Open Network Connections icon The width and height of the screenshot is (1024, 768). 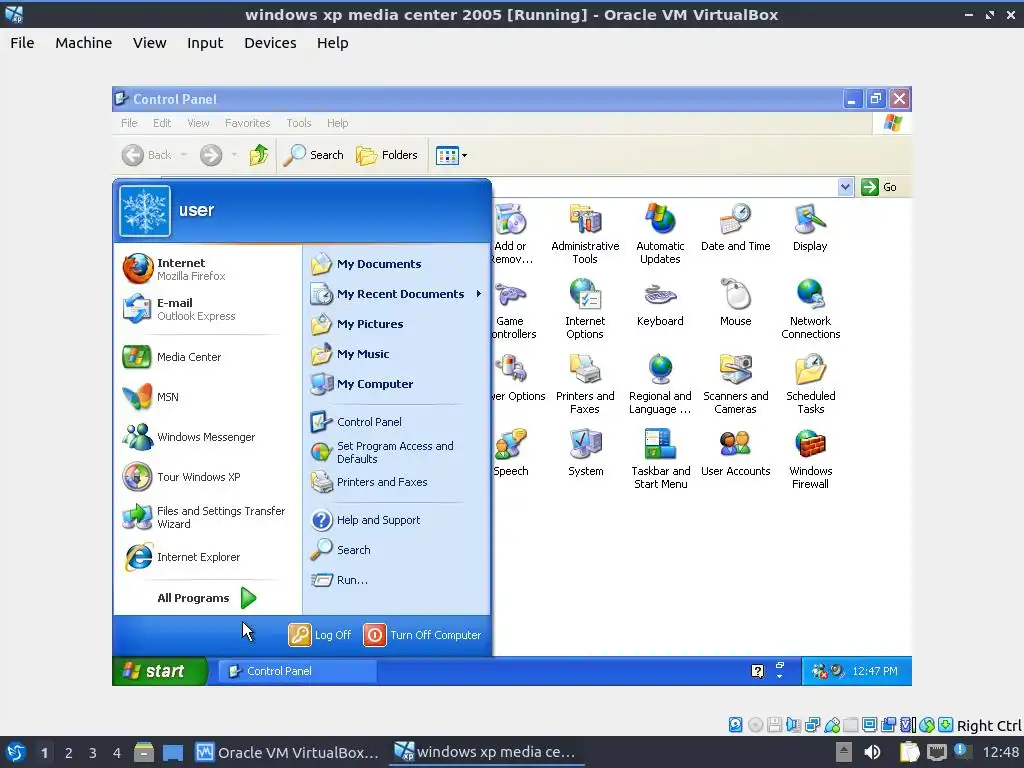[810, 309]
